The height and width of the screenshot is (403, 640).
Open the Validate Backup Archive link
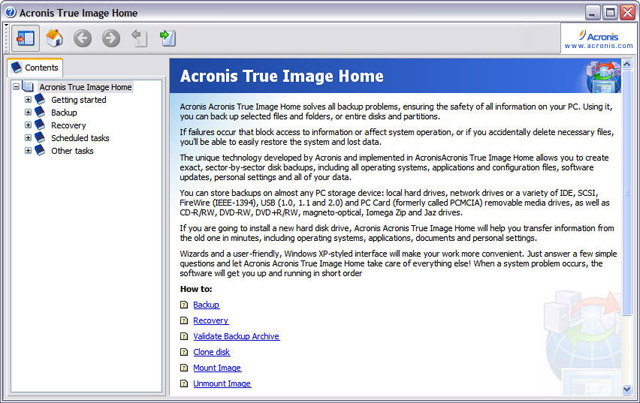[236, 336]
